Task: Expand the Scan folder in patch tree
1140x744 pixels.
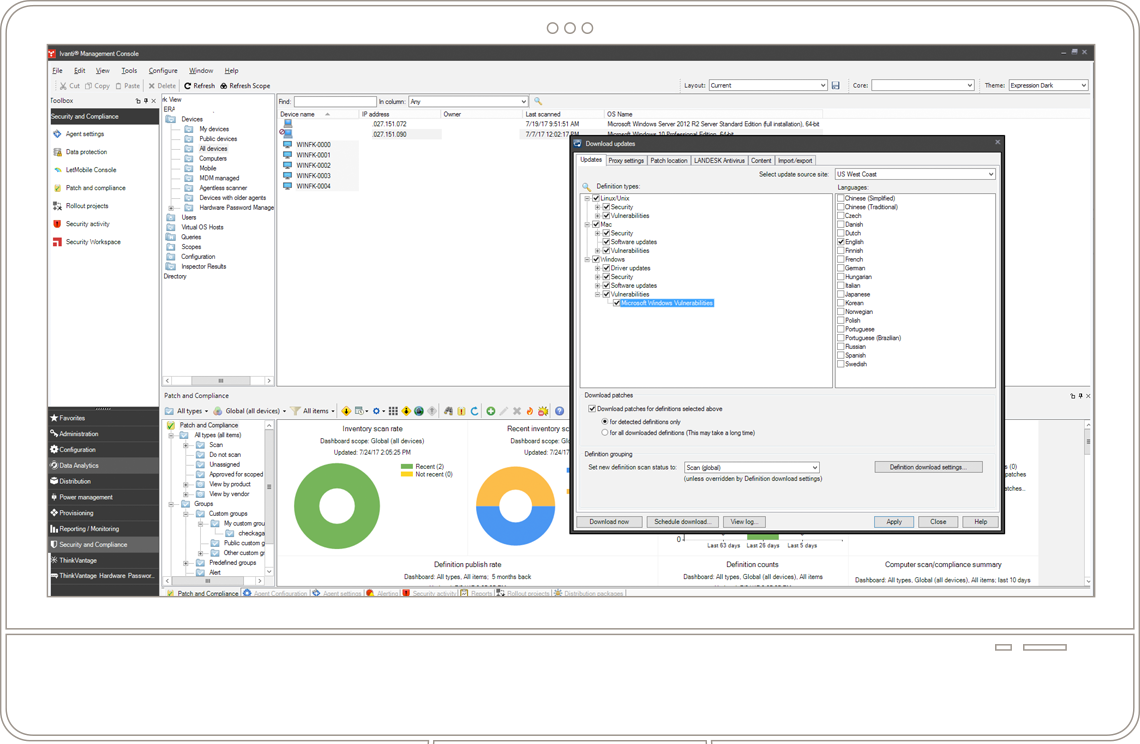Action: click(x=185, y=444)
